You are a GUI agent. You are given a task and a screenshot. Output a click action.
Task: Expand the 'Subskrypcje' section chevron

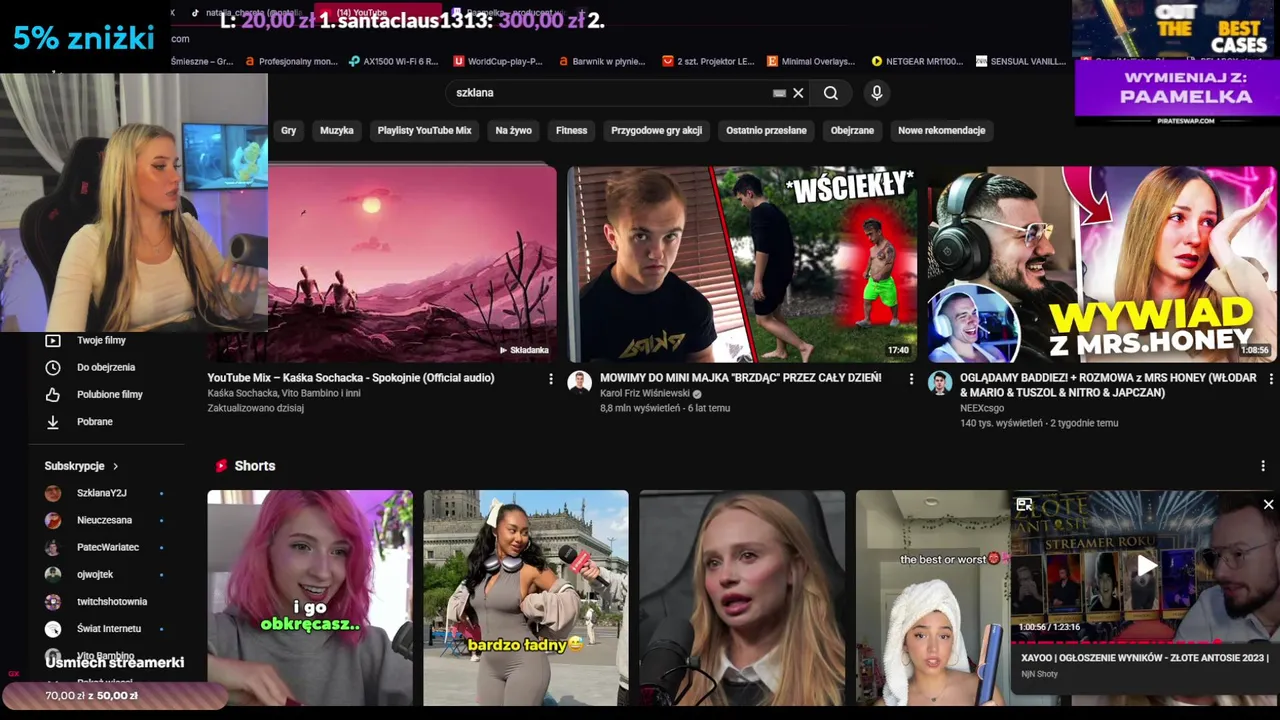[115, 466]
